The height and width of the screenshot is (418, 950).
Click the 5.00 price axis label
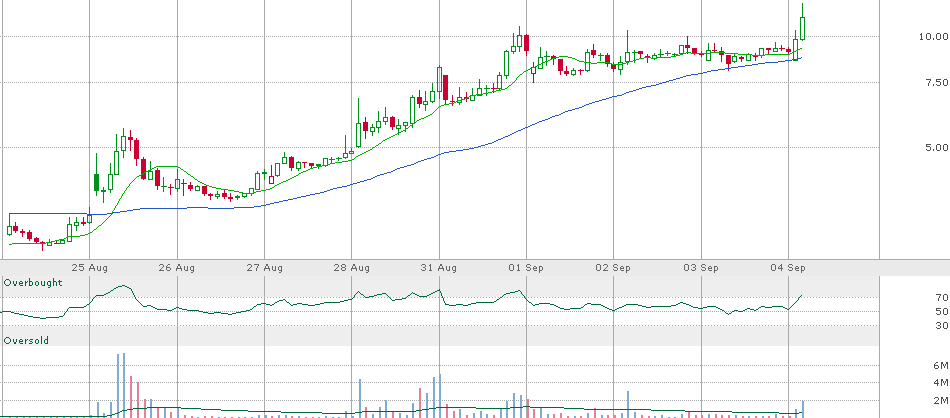point(935,147)
